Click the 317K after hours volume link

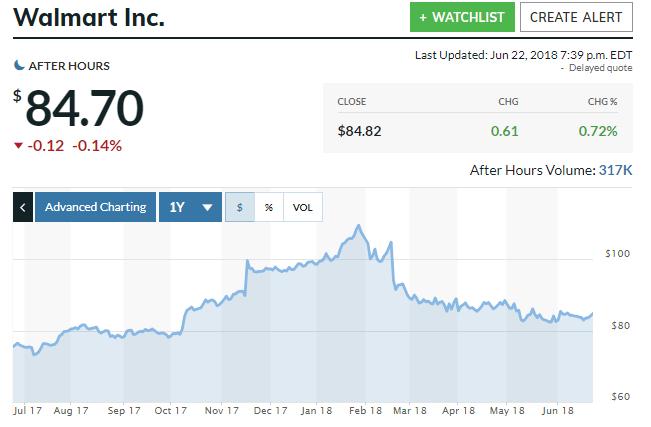615,170
